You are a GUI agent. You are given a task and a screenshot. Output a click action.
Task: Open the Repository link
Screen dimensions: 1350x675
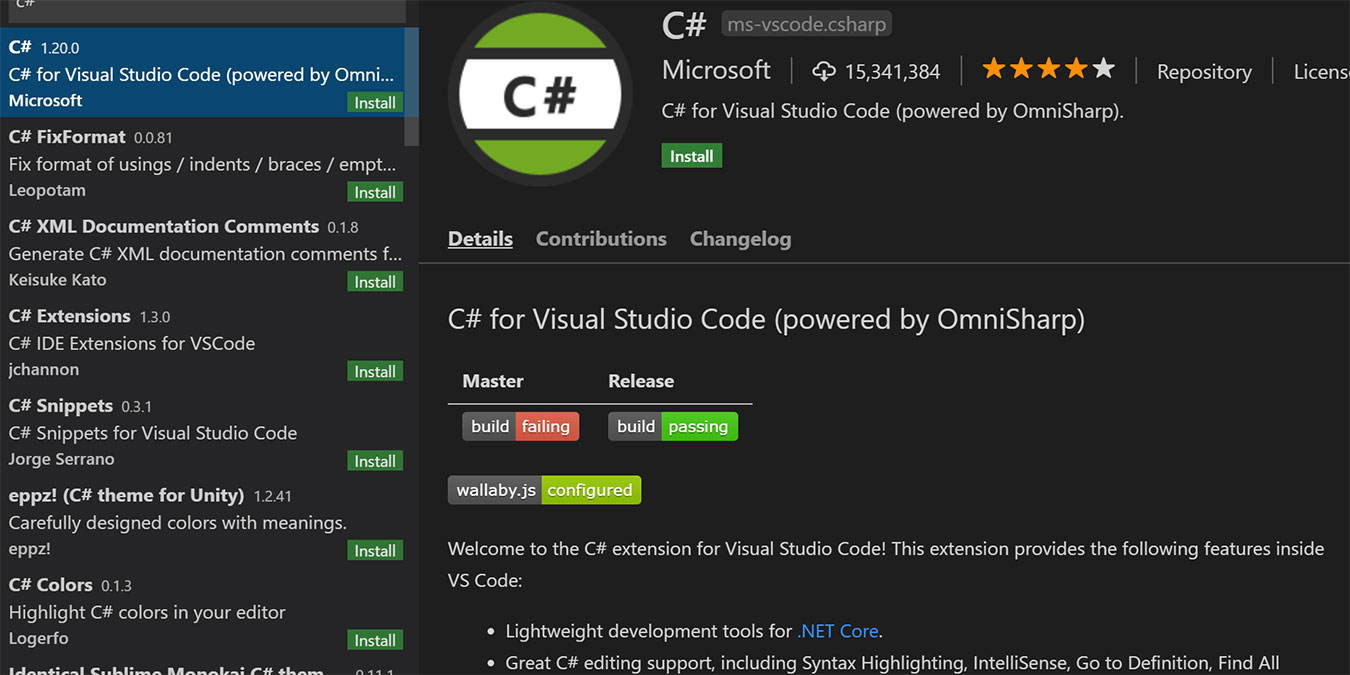[x=1204, y=72]
